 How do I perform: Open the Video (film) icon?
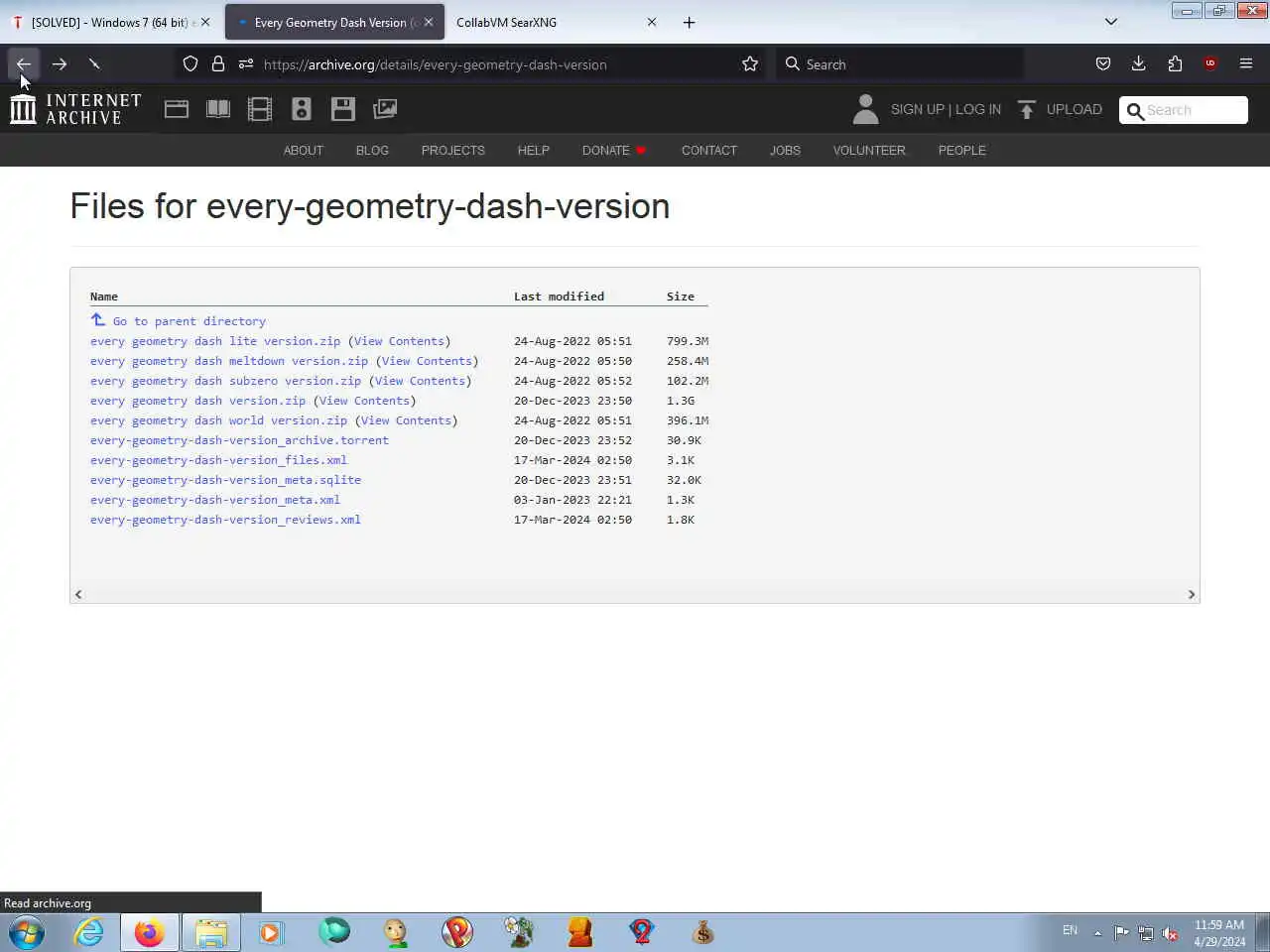click(x=260, y=109)
